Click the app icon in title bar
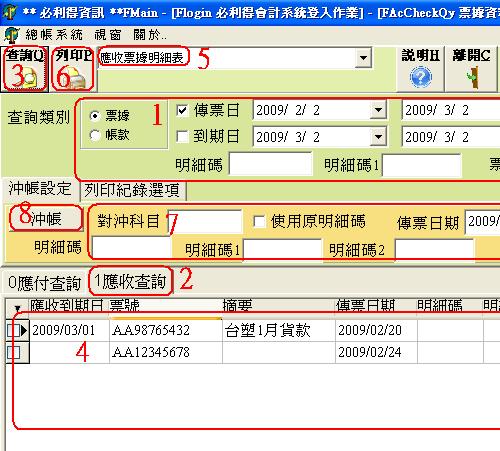 click(x=9, y=12)
